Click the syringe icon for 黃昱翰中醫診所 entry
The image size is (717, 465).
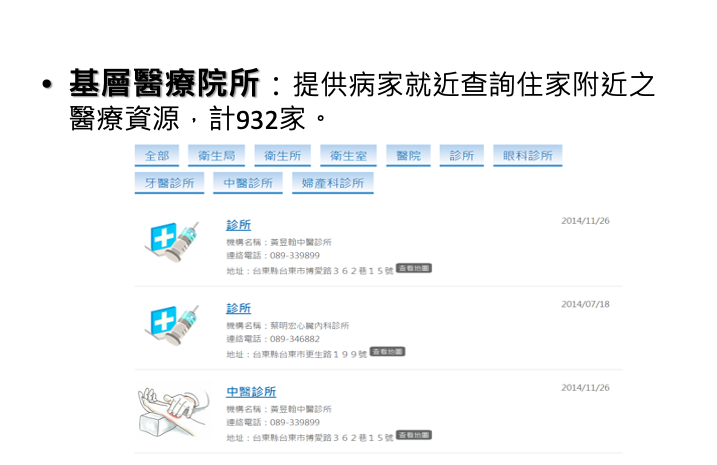click(x=174, y=242)
